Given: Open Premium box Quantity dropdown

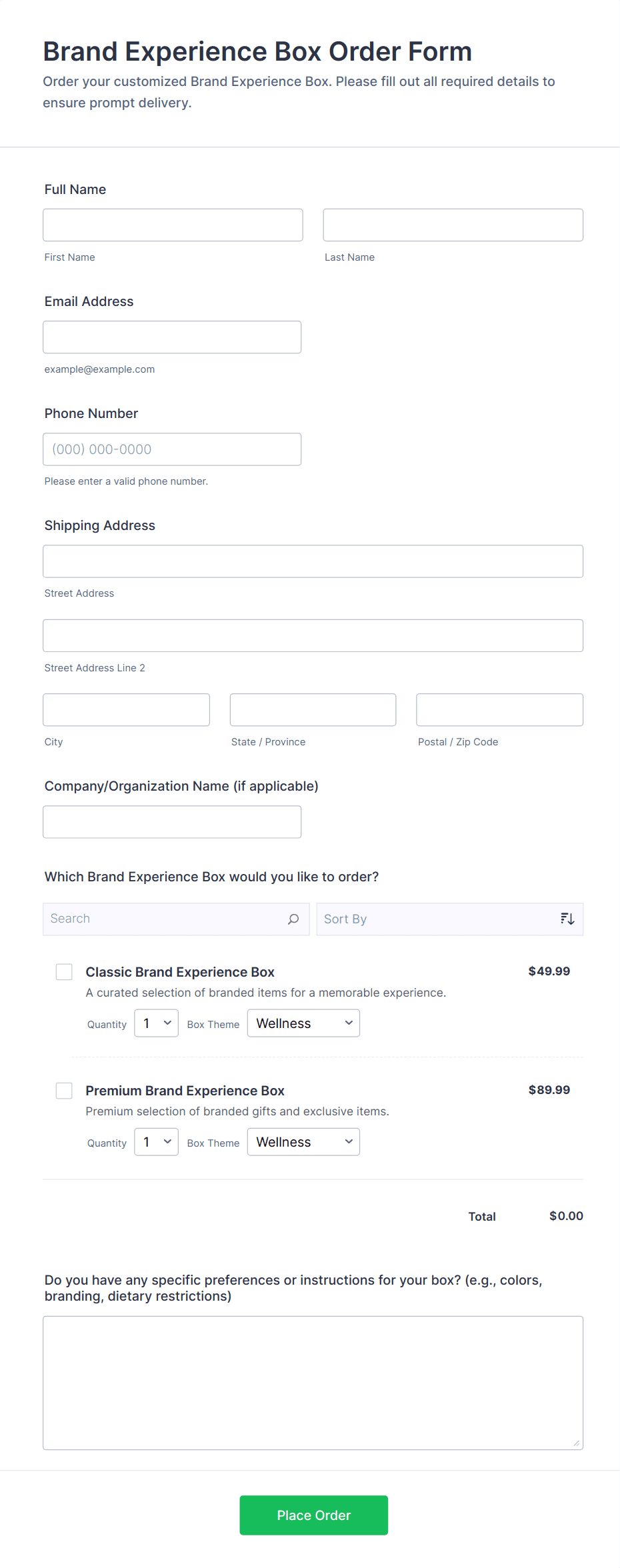Looking at the screenshot, I should [156, 1142].
